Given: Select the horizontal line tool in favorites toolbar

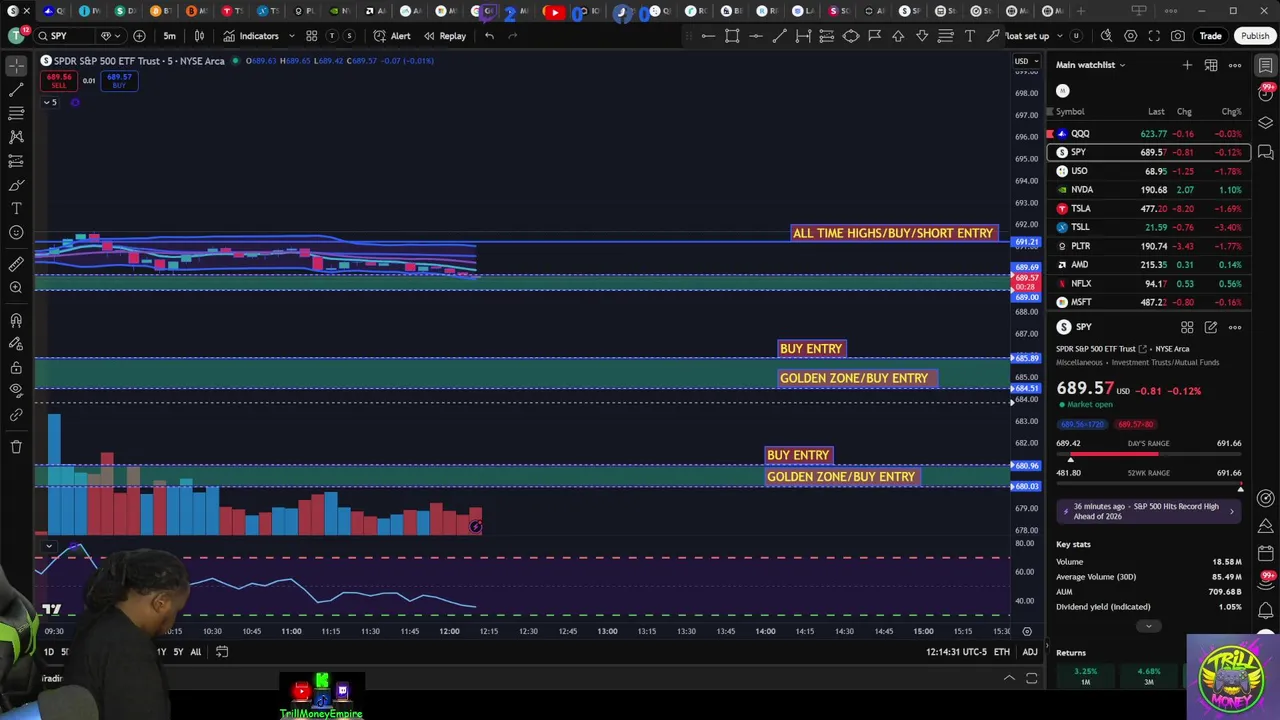Looking at the screenshot, I should point(756,36).
